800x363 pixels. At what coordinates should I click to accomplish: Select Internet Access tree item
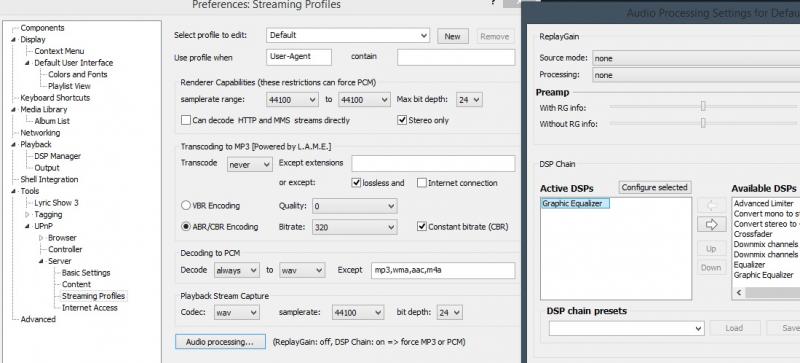(90, 308)
